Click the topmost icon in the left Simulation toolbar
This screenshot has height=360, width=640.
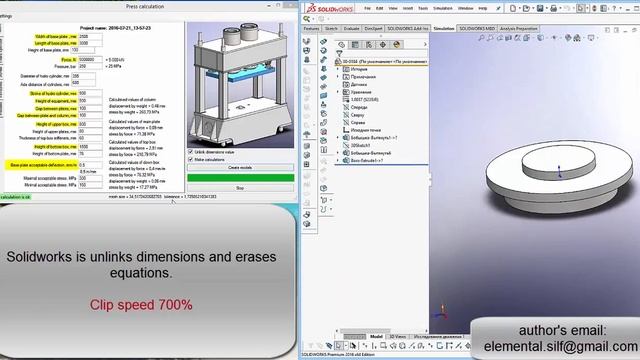[307, 41]
